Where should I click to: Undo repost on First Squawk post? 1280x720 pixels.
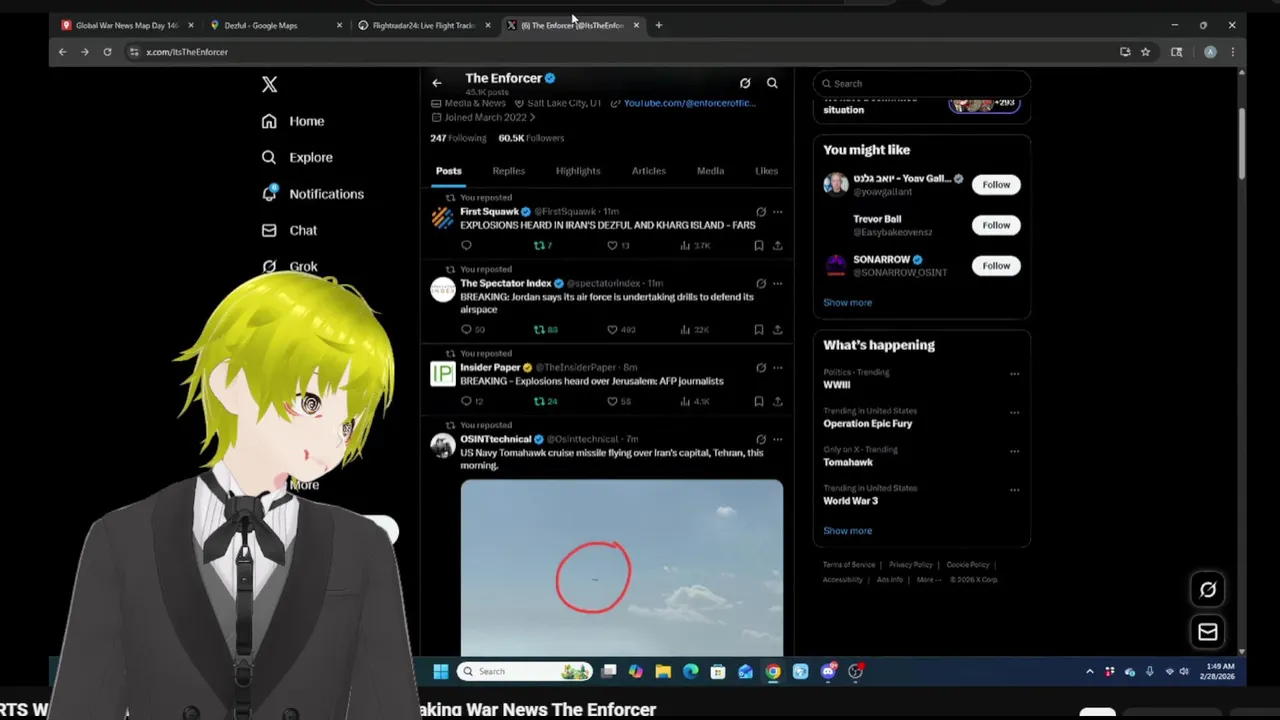click(x=543, y=245)
